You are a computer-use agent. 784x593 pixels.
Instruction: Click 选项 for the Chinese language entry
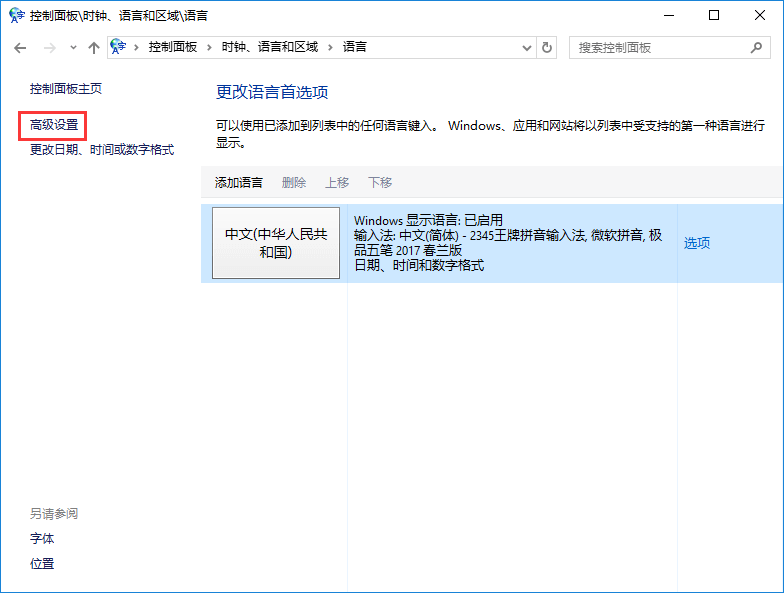tap(697, 243)
